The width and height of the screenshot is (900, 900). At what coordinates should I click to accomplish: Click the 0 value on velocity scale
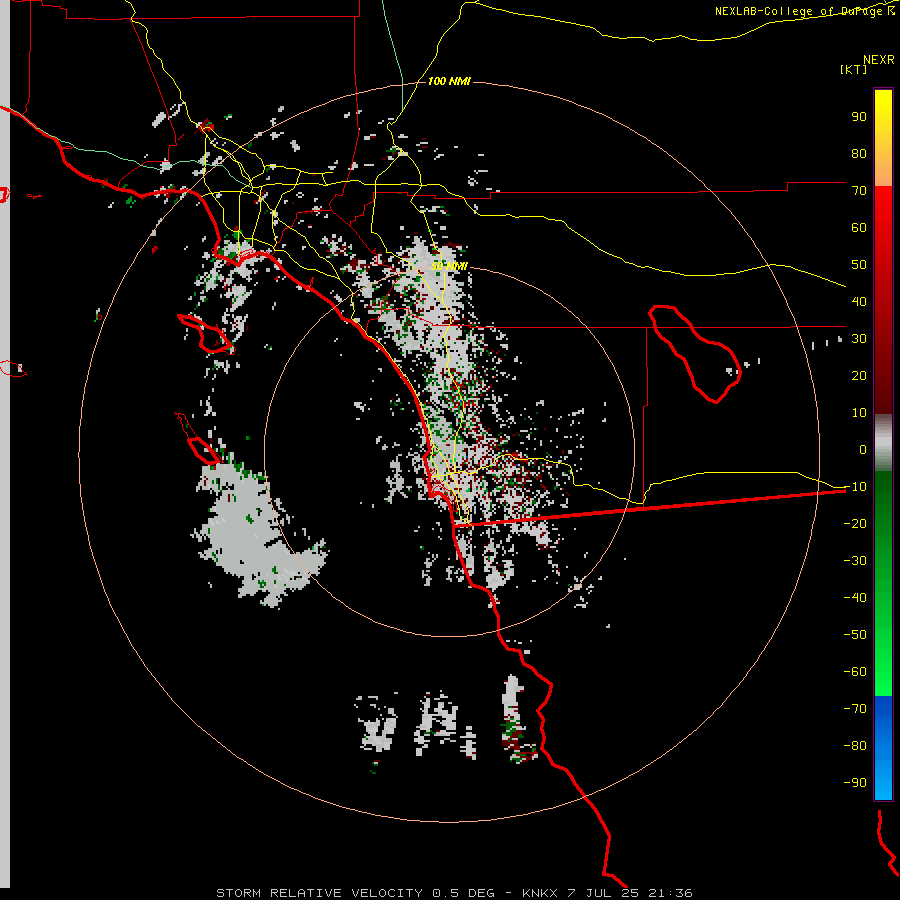click(863, 449)
